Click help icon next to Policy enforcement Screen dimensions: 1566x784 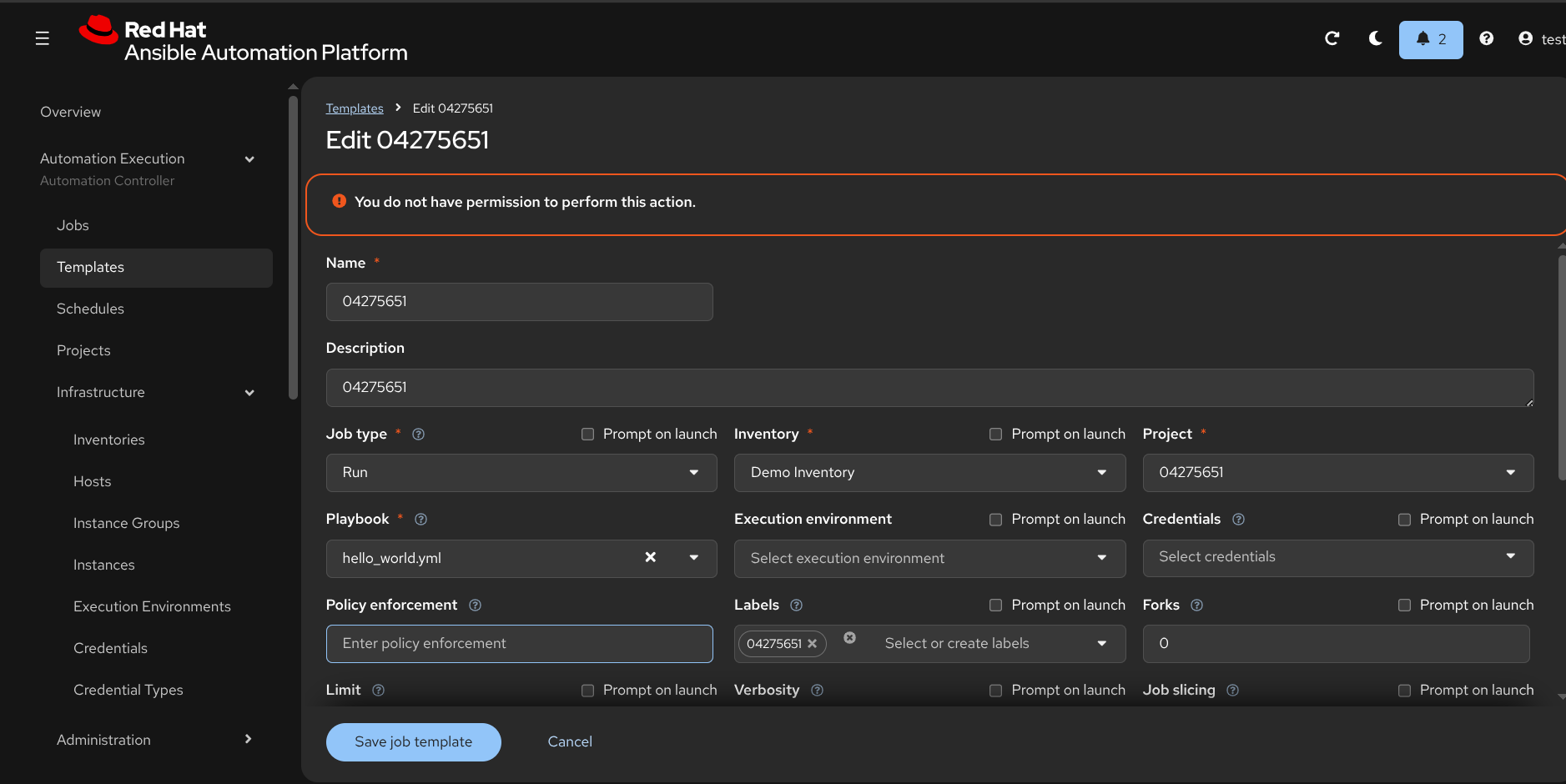[475, 605]
